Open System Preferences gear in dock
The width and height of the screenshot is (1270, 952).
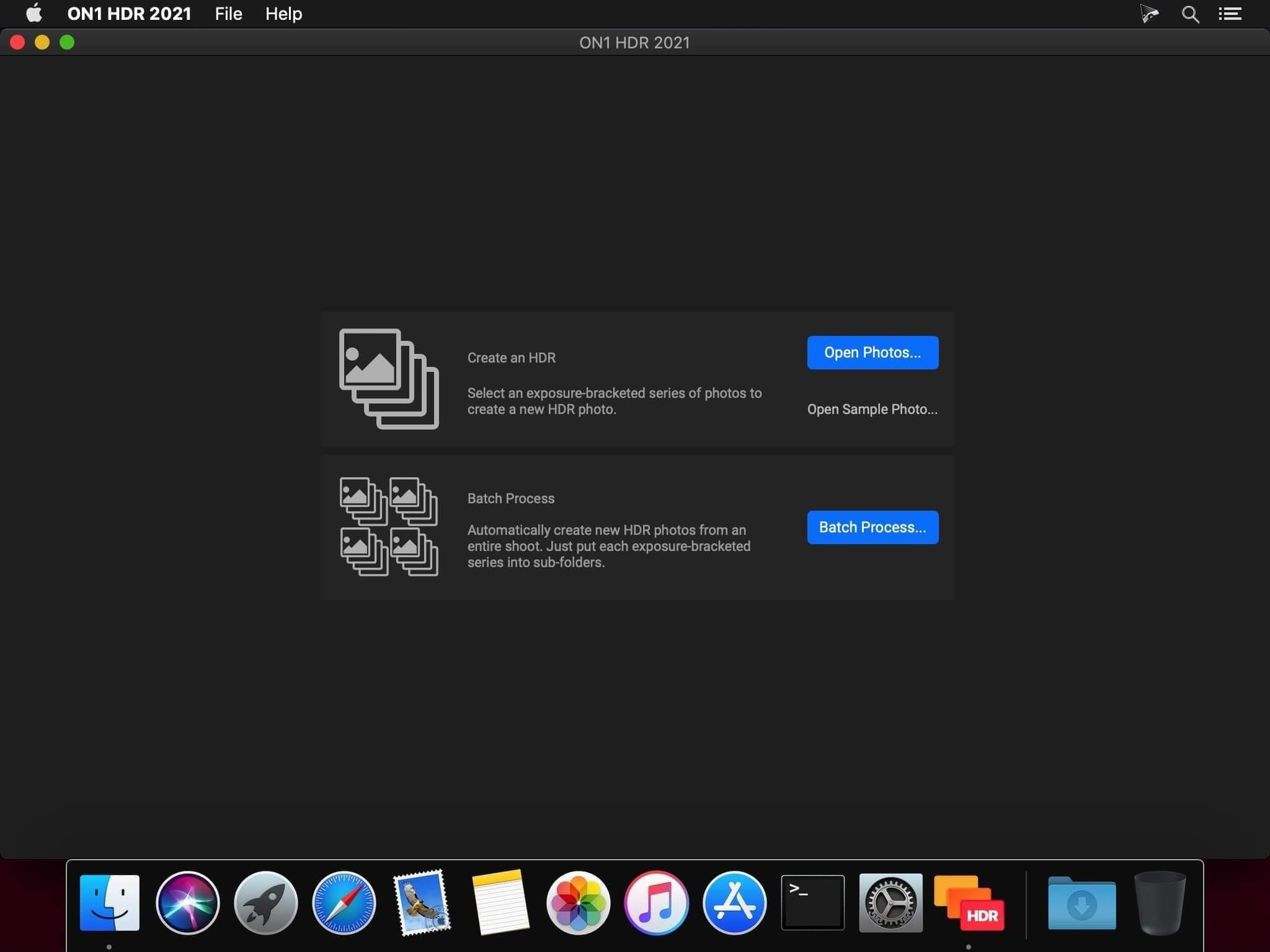[890, 902]
